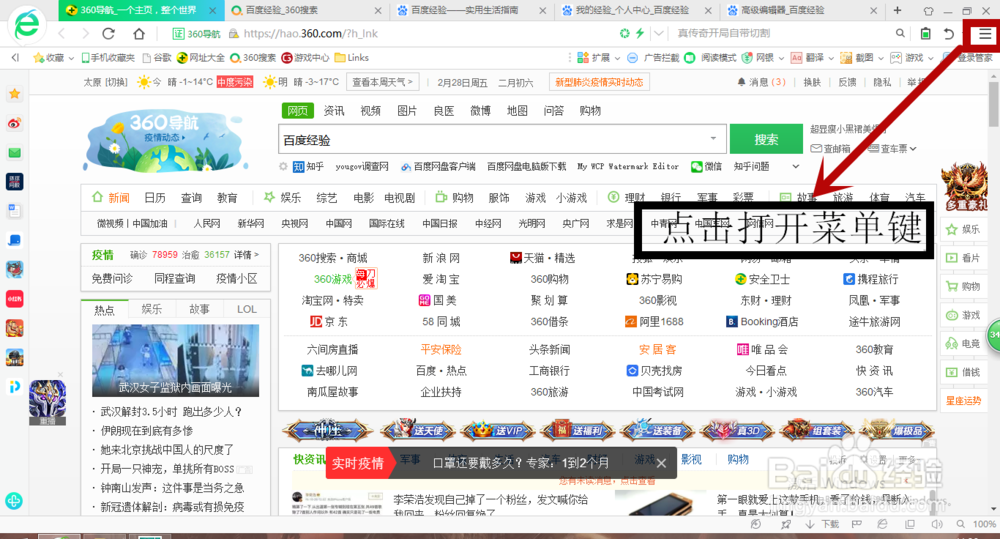Switch to 娱乐 tab in hot news panel

152,309
